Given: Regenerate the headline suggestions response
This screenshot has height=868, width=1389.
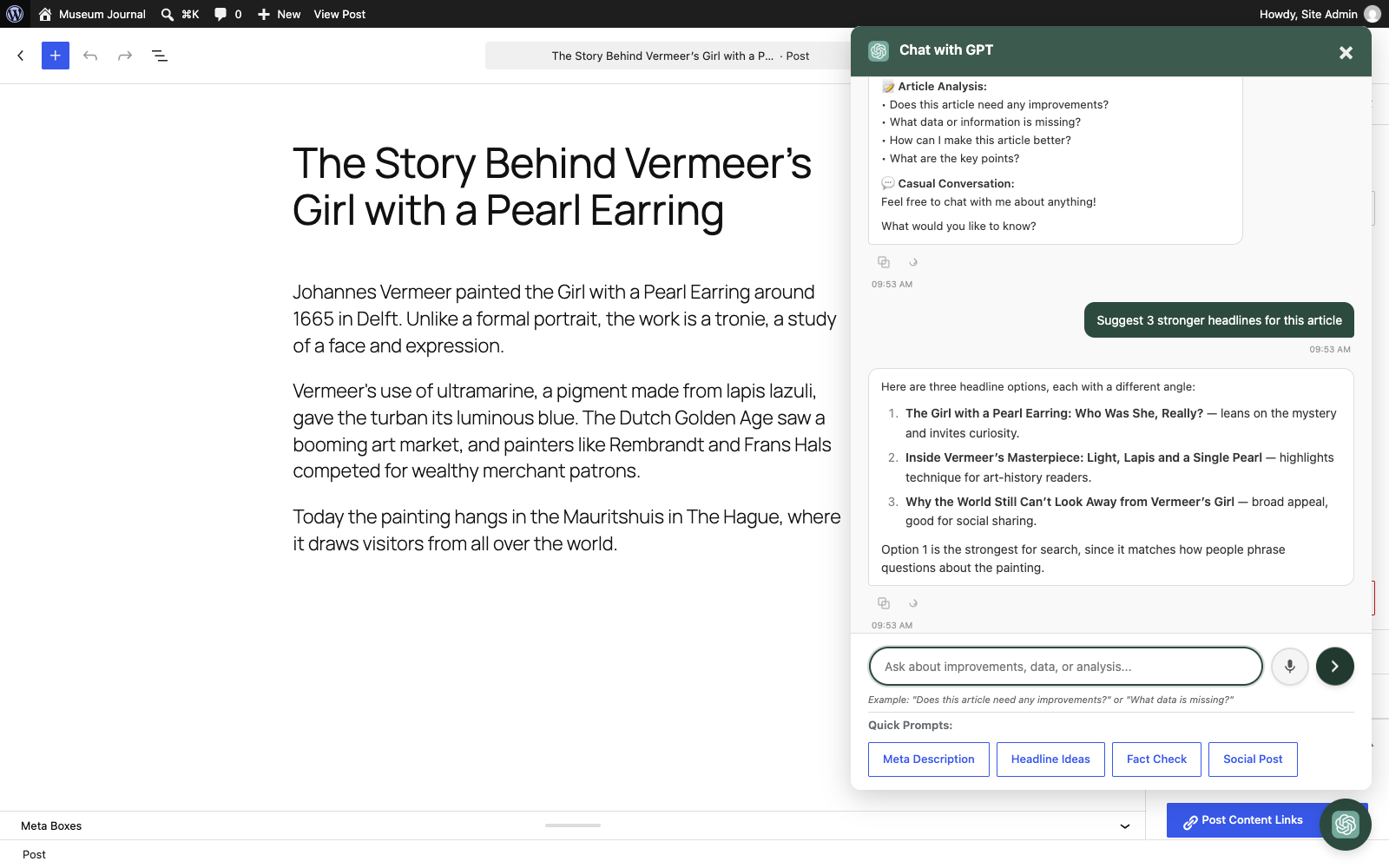Looking at the screenshot, I should click(x=913, y=603).
